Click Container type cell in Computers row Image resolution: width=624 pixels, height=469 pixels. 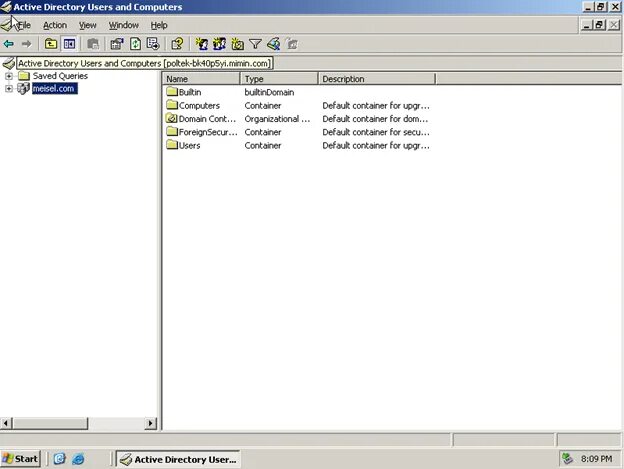coord(263,106)
